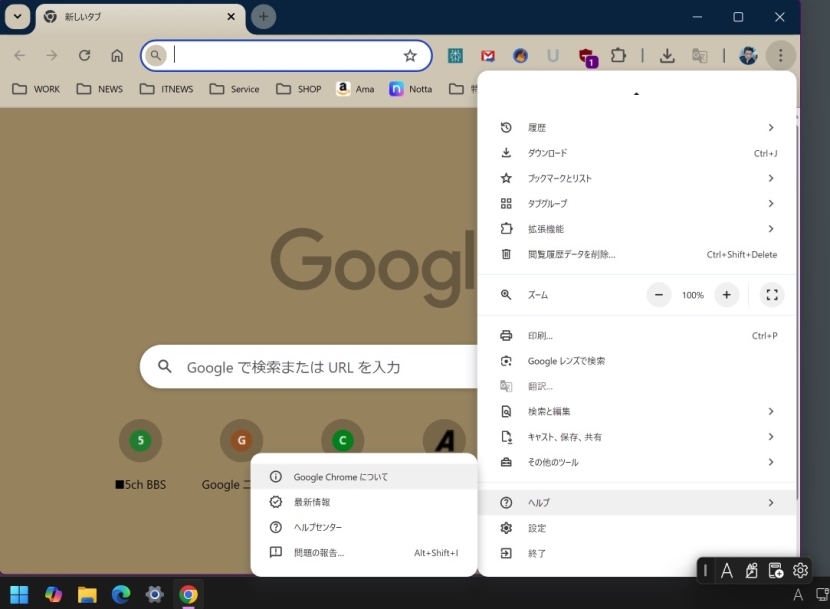Viewport: 830px width, 609px height.
Task: Open the WORK bookmark folder
Action: [x=36, y=89]
